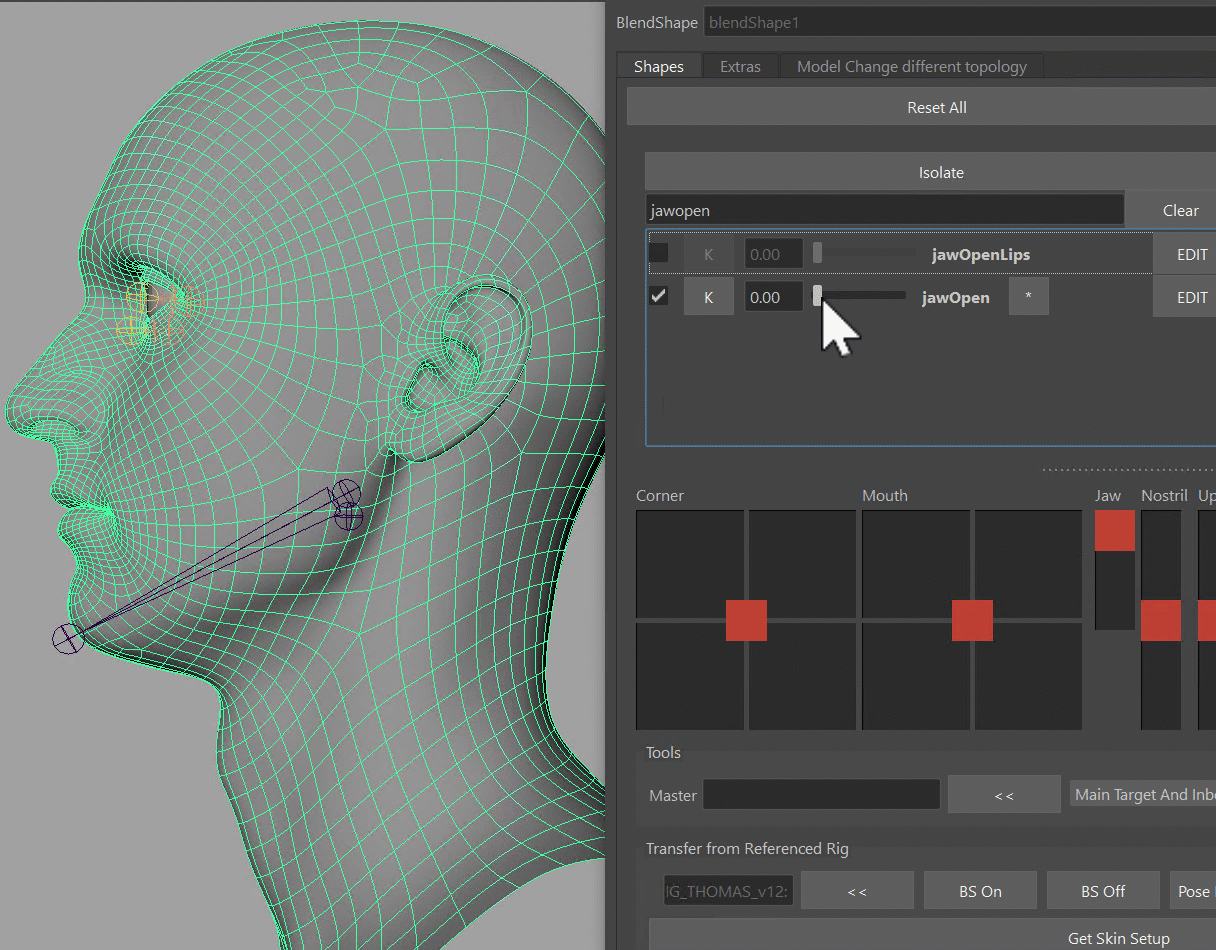Set a key with jawOpenLips K button
This screenshot has height=950, width=1216.
[709, 254]
